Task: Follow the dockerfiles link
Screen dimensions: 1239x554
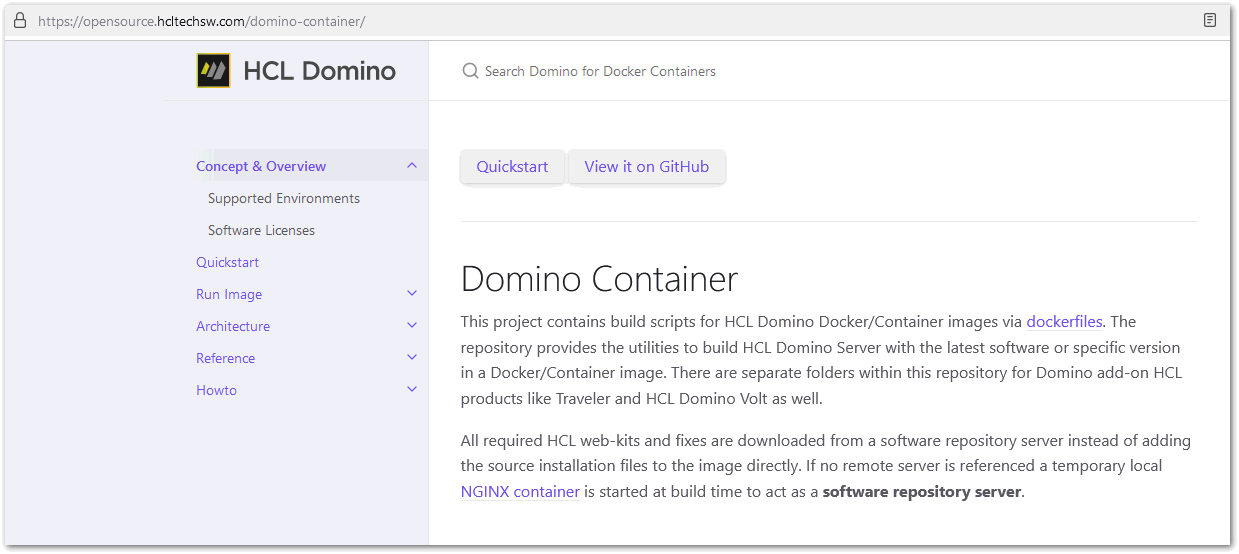Action: click(1064, 322)
